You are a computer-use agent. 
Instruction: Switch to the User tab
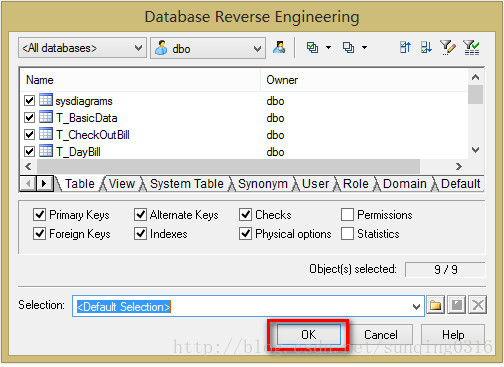coord(315,184)
